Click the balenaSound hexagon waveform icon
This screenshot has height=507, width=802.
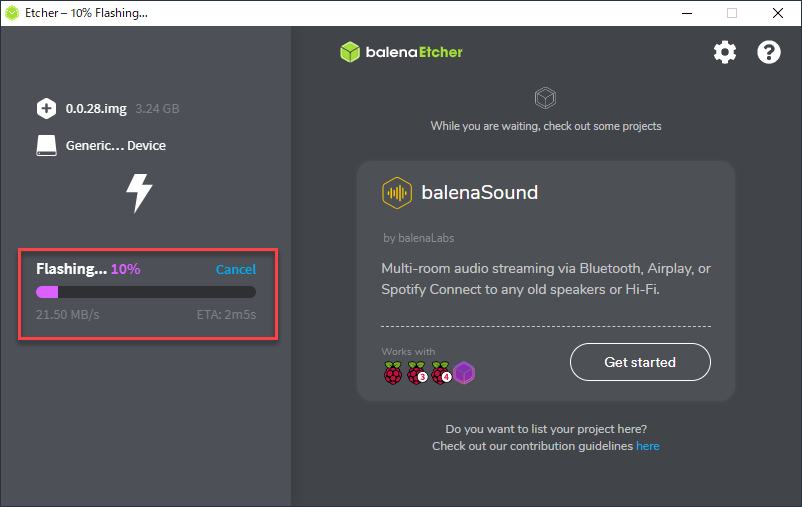[x=397, y=193]
